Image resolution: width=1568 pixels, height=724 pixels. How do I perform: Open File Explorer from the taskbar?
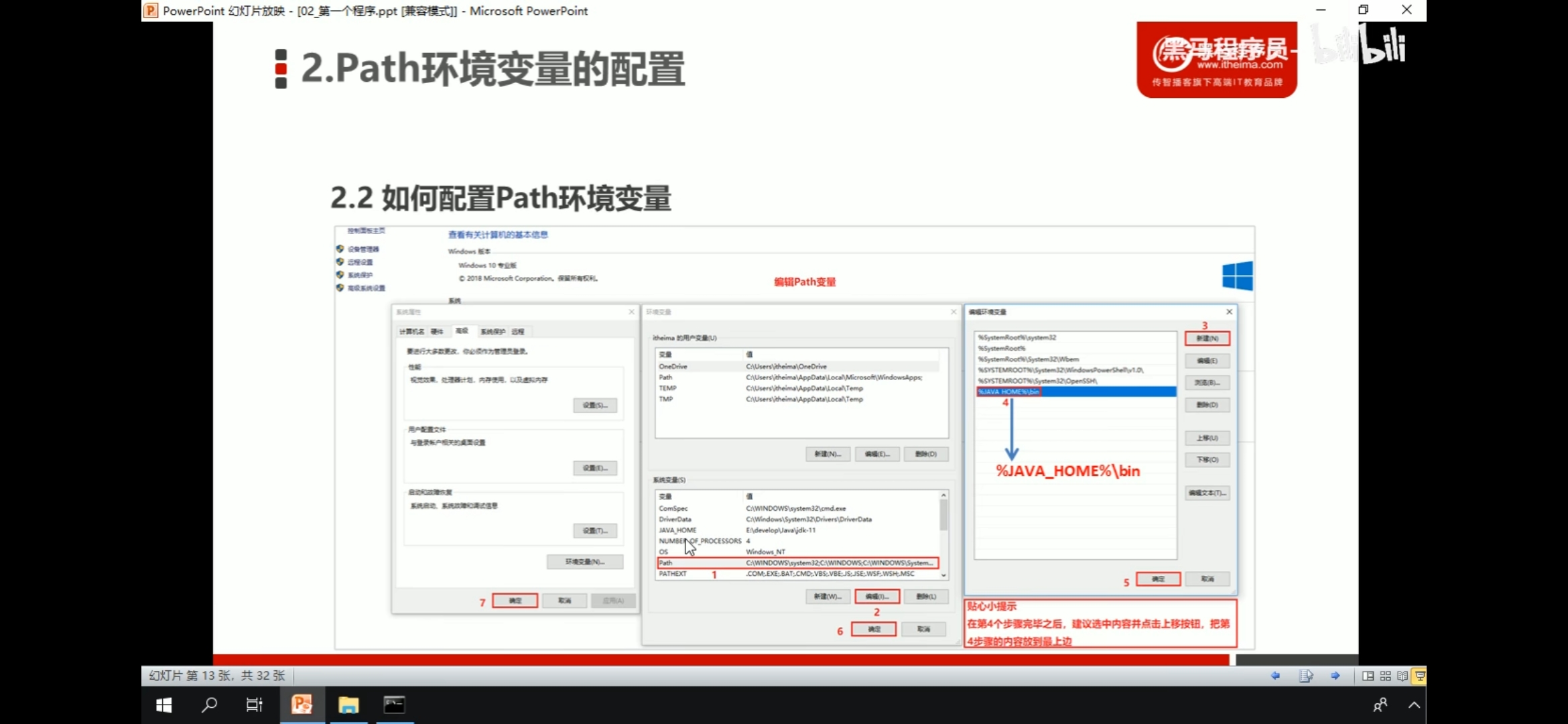point(348,705)
